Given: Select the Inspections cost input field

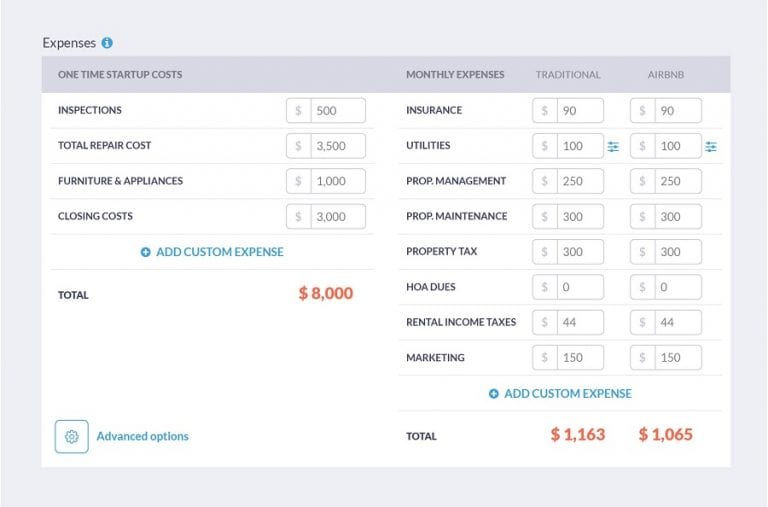Looking at the screenshot, I should [x=337, y=111].
